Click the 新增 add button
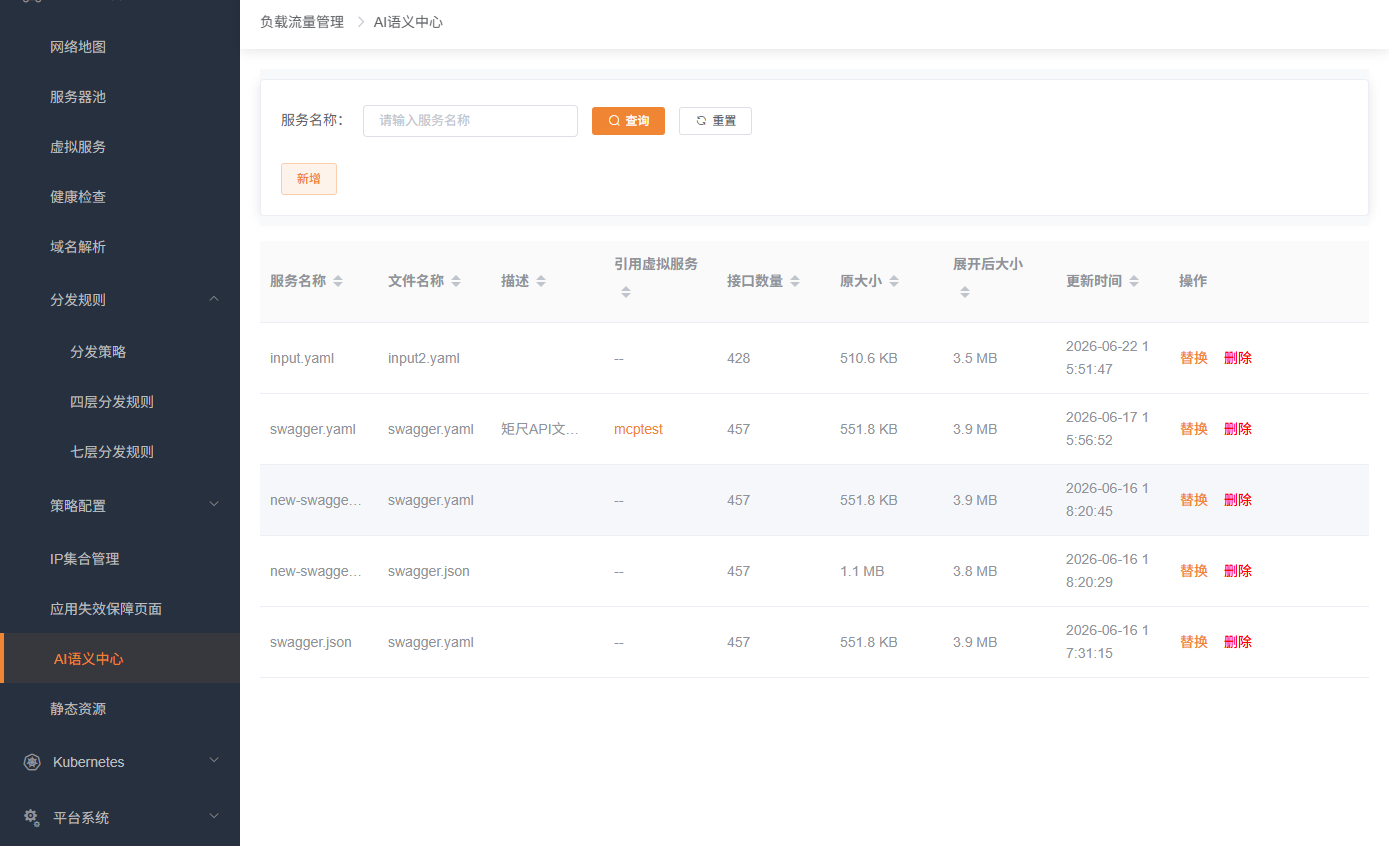The height and width of the screenshot is (846, 1389). pyautogui.click(x=309, y=179)
